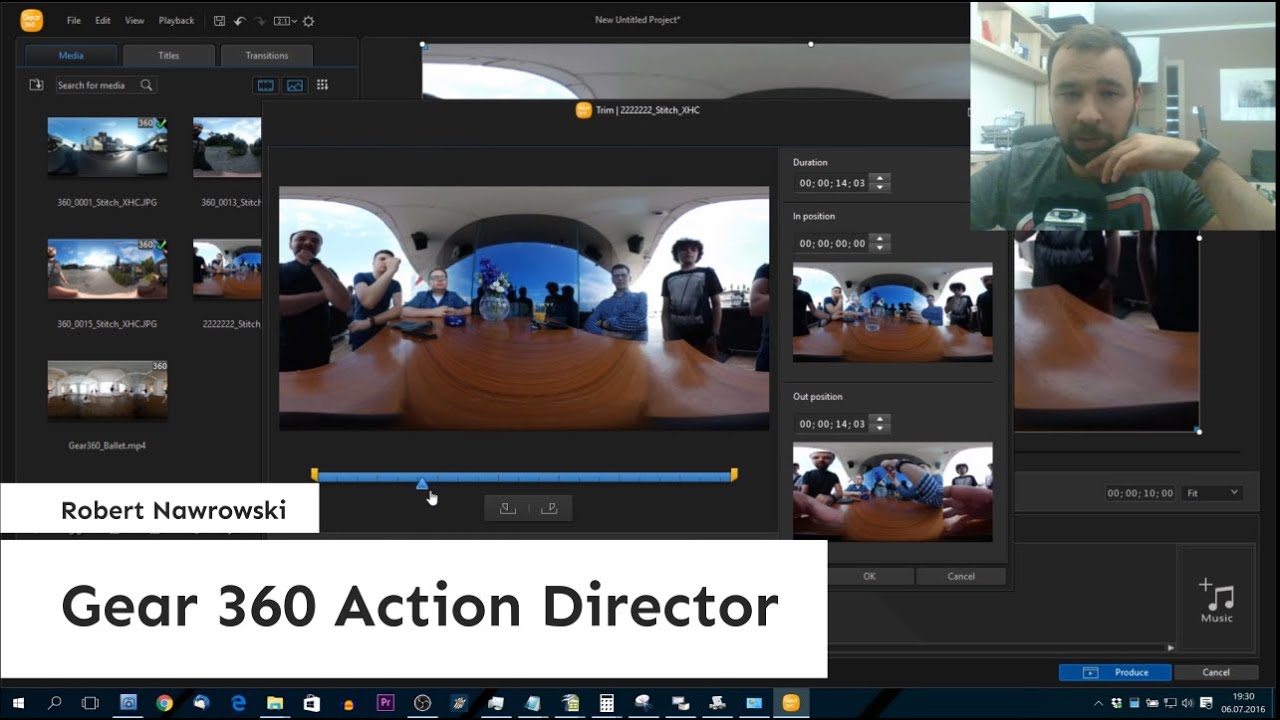Switch to the Transitions tab
The width and height of the screenshot is (1280, 720).
(267, 55)
